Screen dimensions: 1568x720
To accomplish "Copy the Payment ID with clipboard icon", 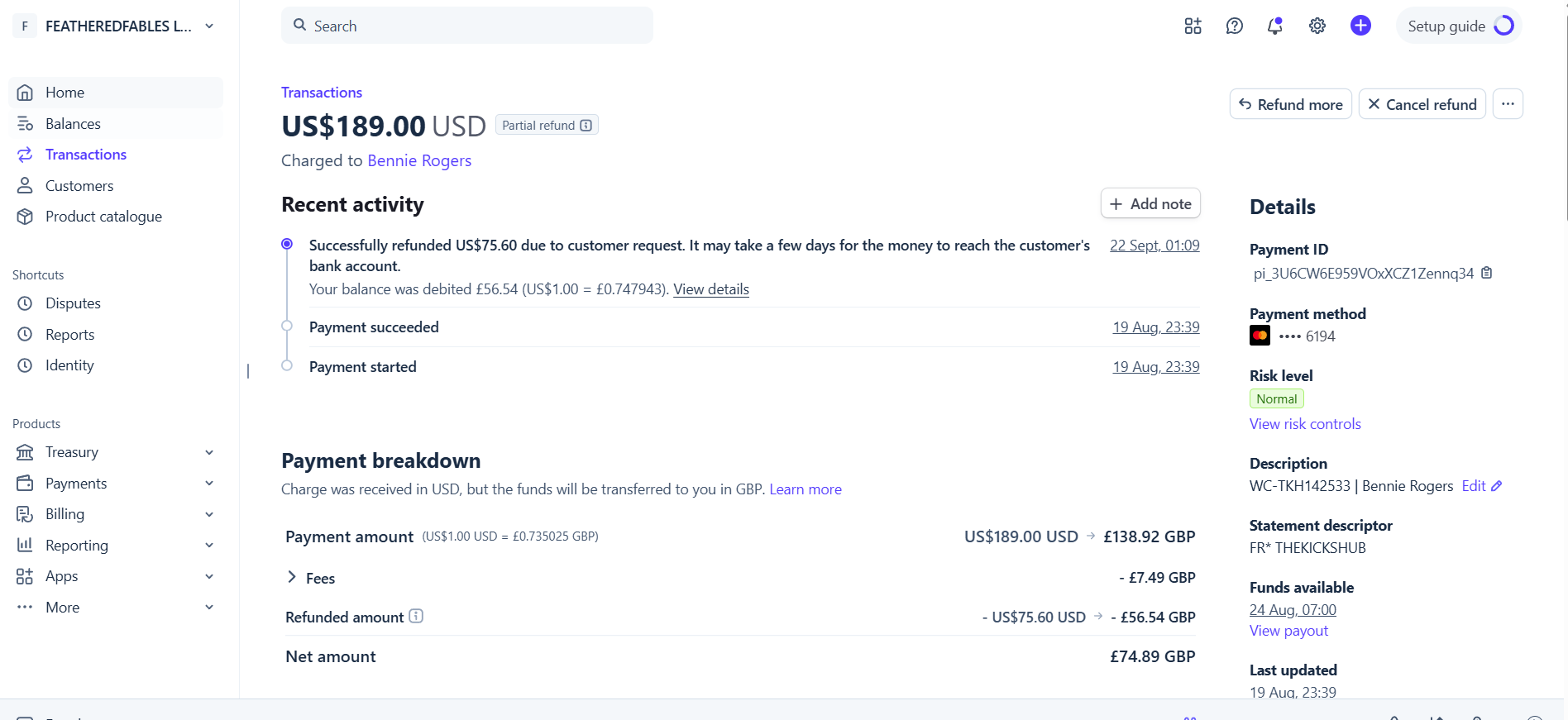I will point(1486,273).
